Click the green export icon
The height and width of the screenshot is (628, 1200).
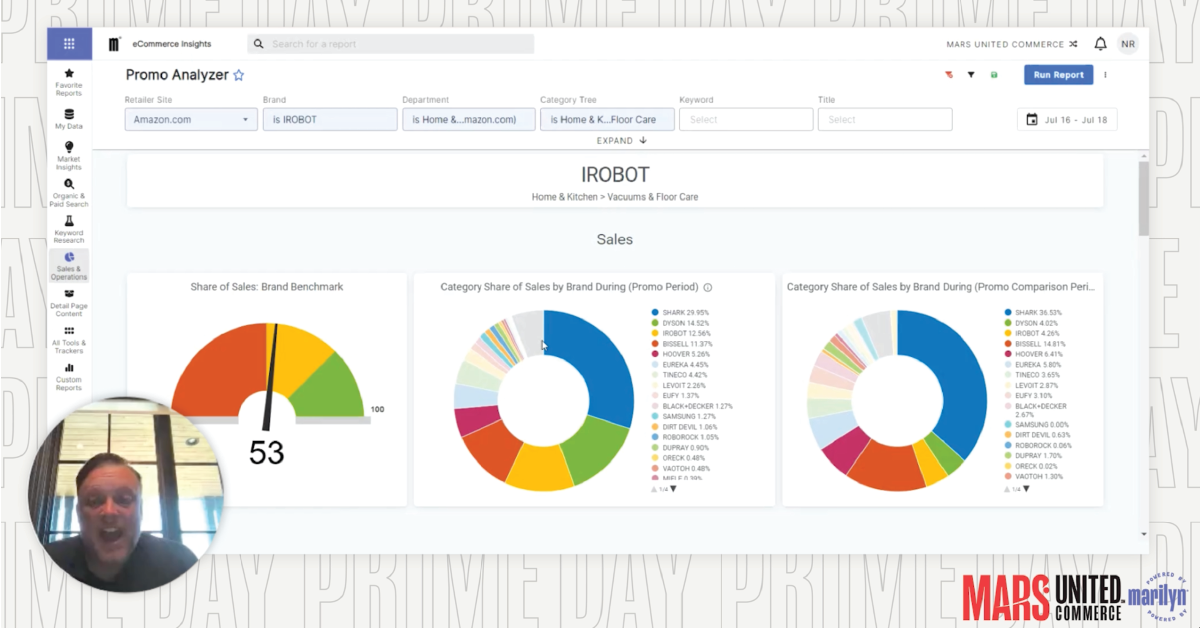[993, 75]
